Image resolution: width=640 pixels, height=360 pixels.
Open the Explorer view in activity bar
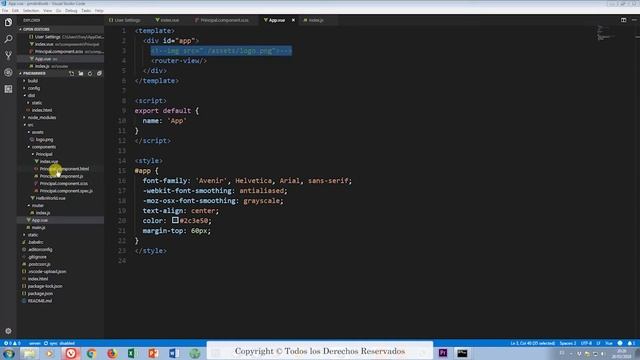pos(8,22)
